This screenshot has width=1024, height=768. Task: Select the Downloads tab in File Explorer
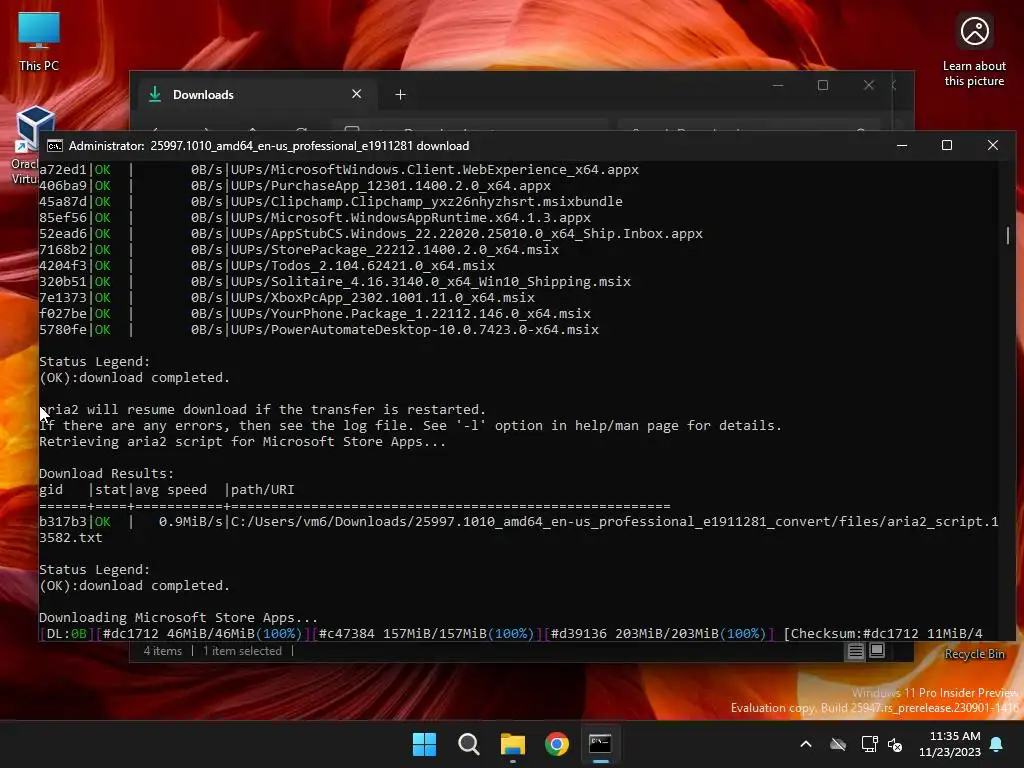point(255,95)
